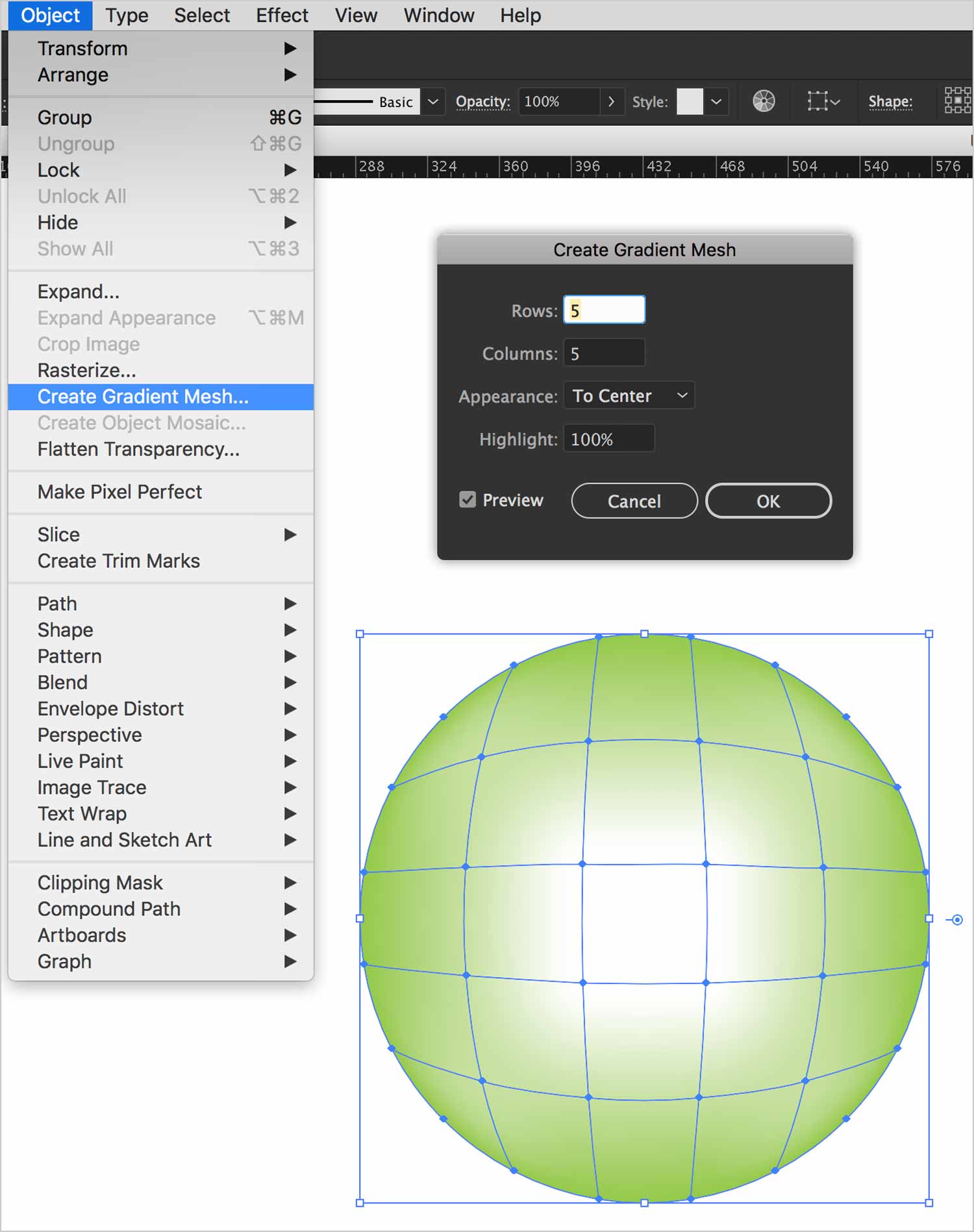Click the Shape label link in control bar

(x=890, y=102)
